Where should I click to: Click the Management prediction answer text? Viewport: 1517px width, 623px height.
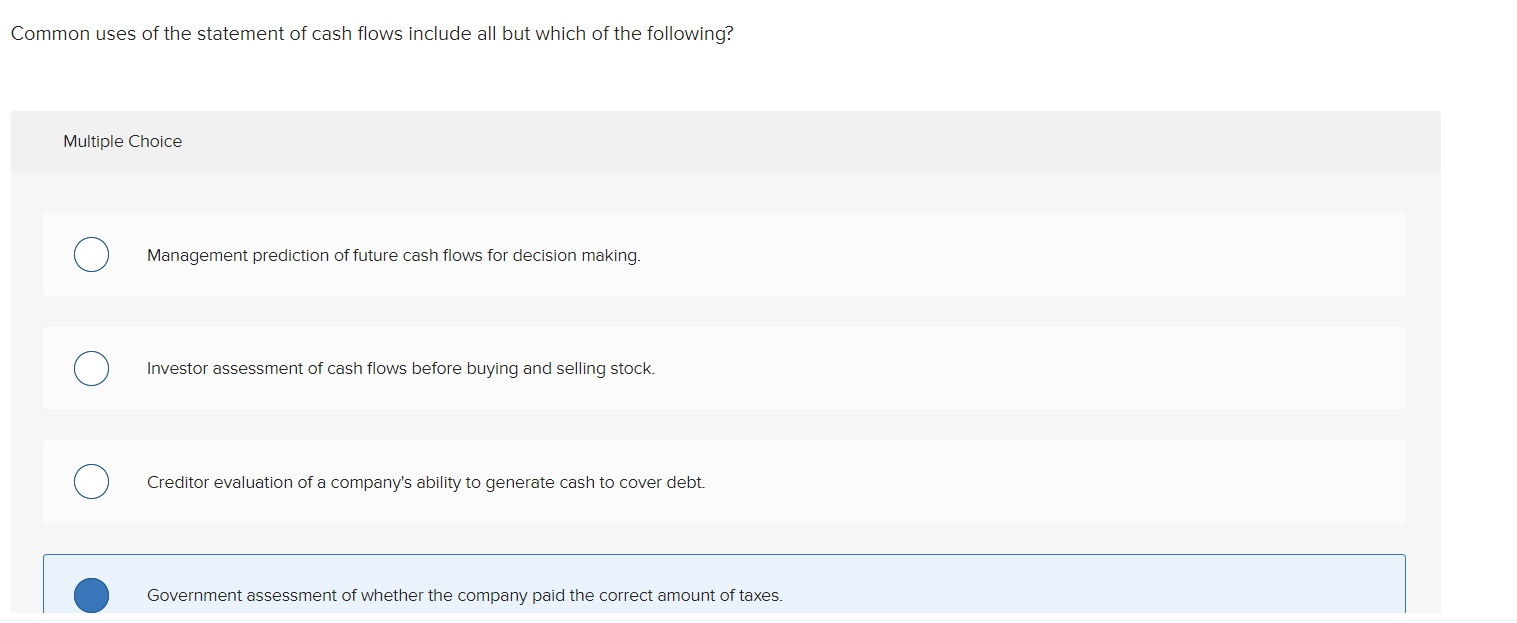click(x=393, y=256)
